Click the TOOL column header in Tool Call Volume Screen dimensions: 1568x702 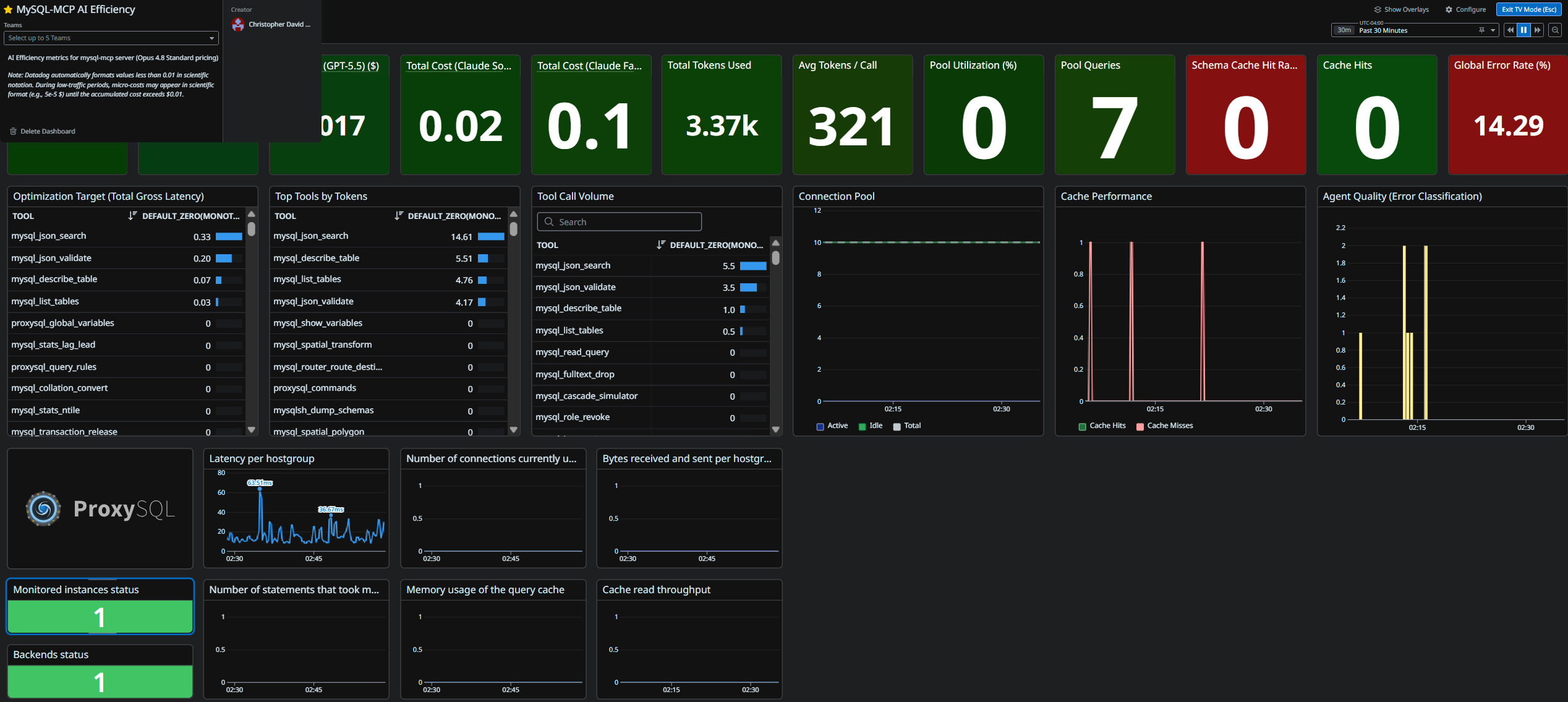click(x=547, y=245)
